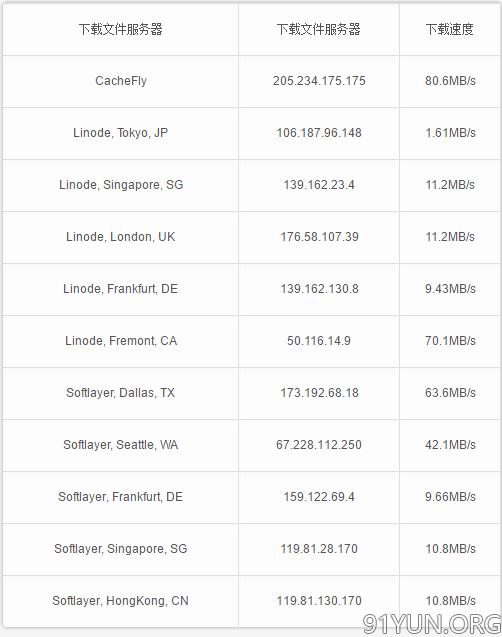Screen dimensions: 502x637
Task: Select Linode, London, UK entry
Action: 121,237
